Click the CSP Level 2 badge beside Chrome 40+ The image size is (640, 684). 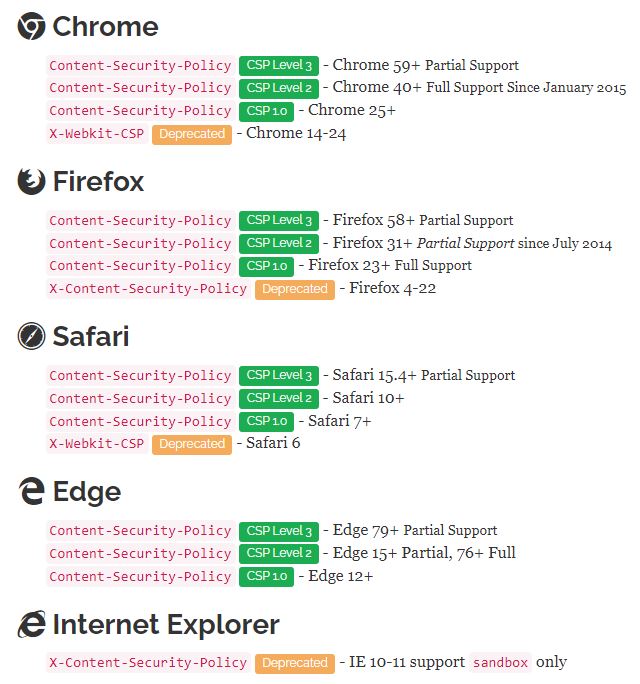[x=279, y=88]
